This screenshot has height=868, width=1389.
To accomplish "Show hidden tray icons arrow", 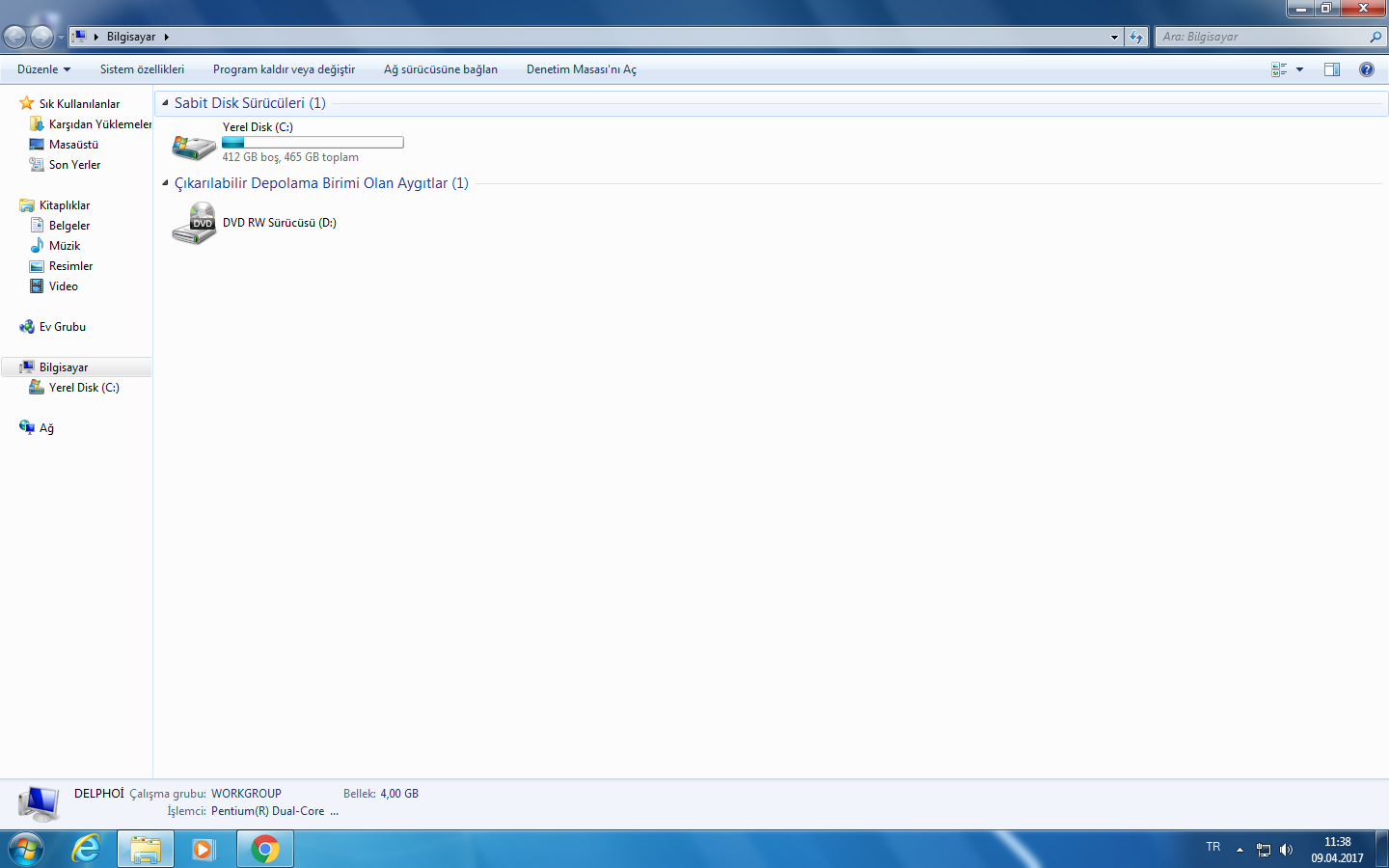I will coord(1239,850).
